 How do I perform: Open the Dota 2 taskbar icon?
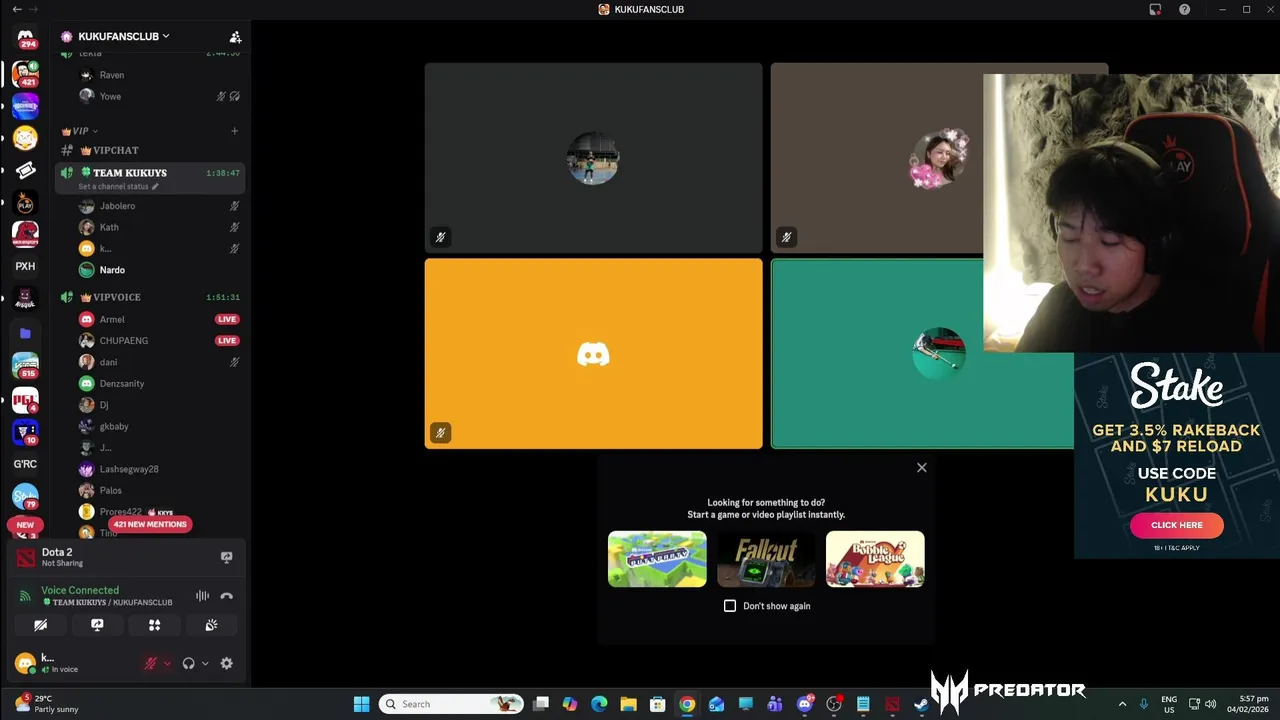[x=892, y=704]
